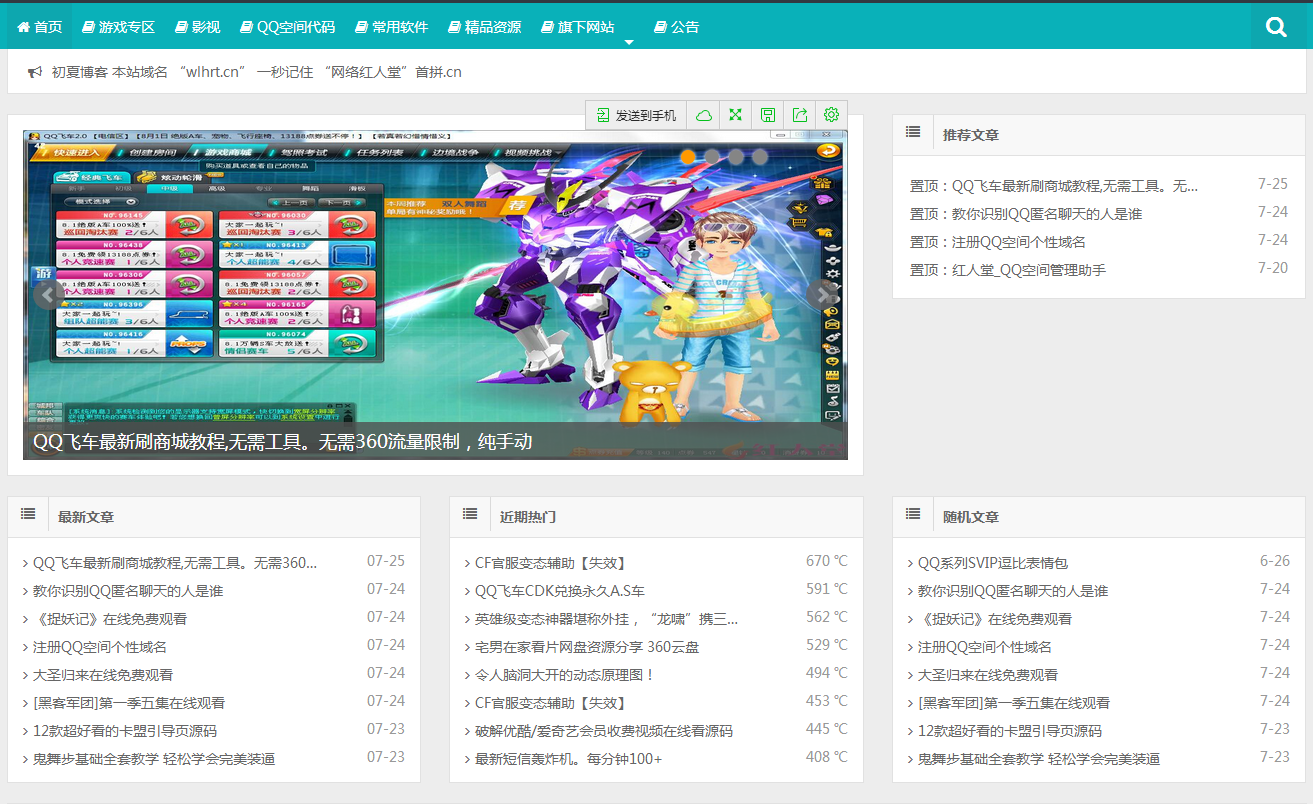Click the list icon beside 推荐文章
The width and height of the screenshot is (1313, 804).
pos(913,131)
